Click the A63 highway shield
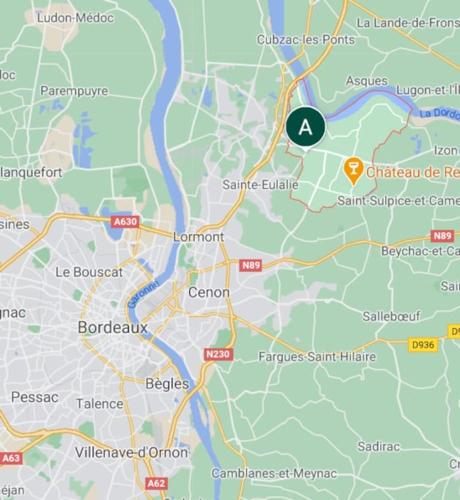460x500 pixels. (x=12, y=458)
